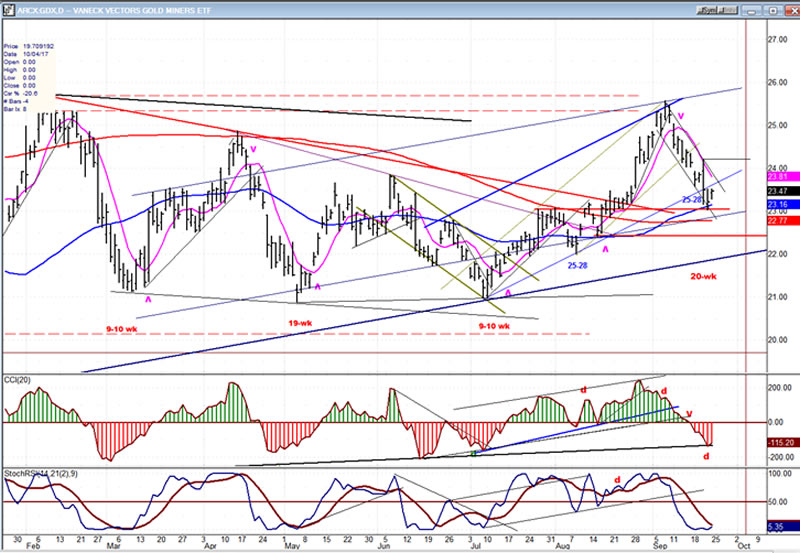Select the 9-10 wk annotation near March
Image resolution: width=800 pixels, height=553 pixels.
[x=121, y=329]
